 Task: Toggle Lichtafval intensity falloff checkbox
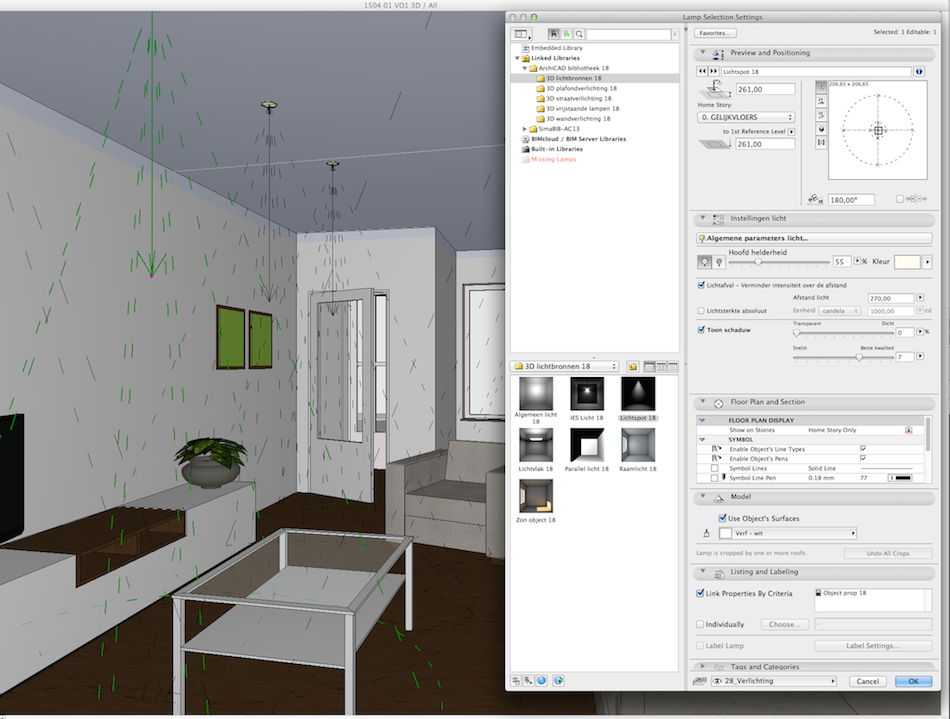pyautogui.click(x=702, y=285)
